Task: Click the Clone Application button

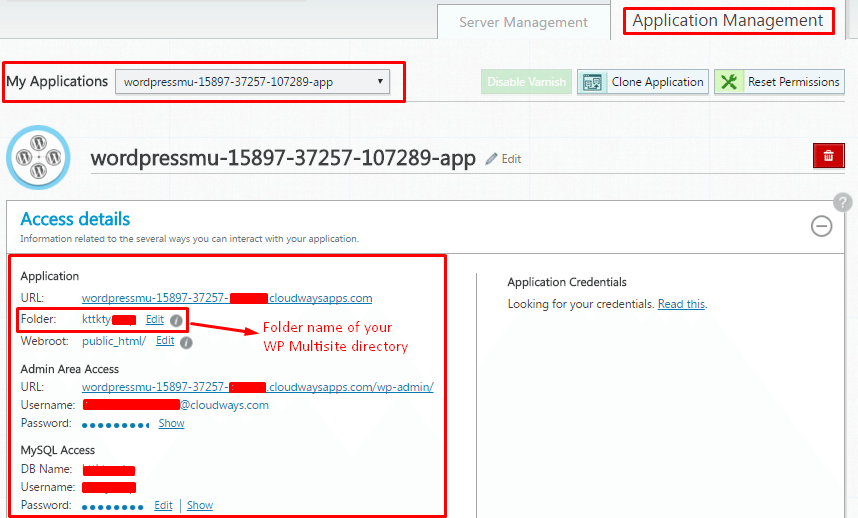Action: click(x=643, y=82)
